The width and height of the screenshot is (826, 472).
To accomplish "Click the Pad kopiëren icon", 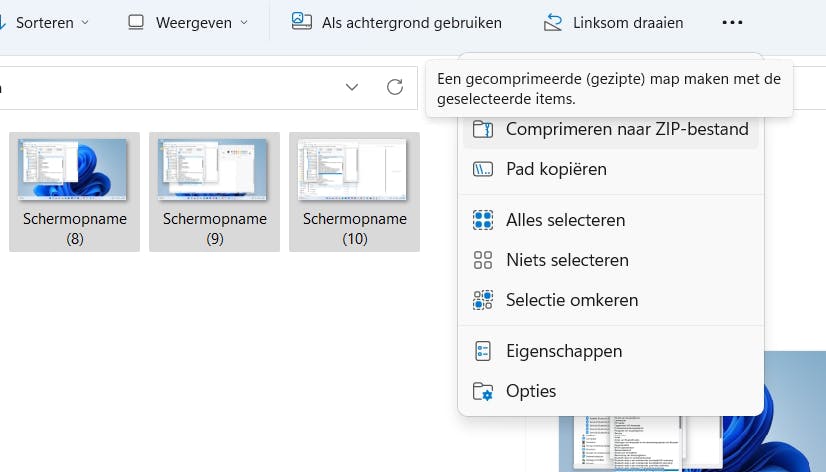I will (483, 169).
